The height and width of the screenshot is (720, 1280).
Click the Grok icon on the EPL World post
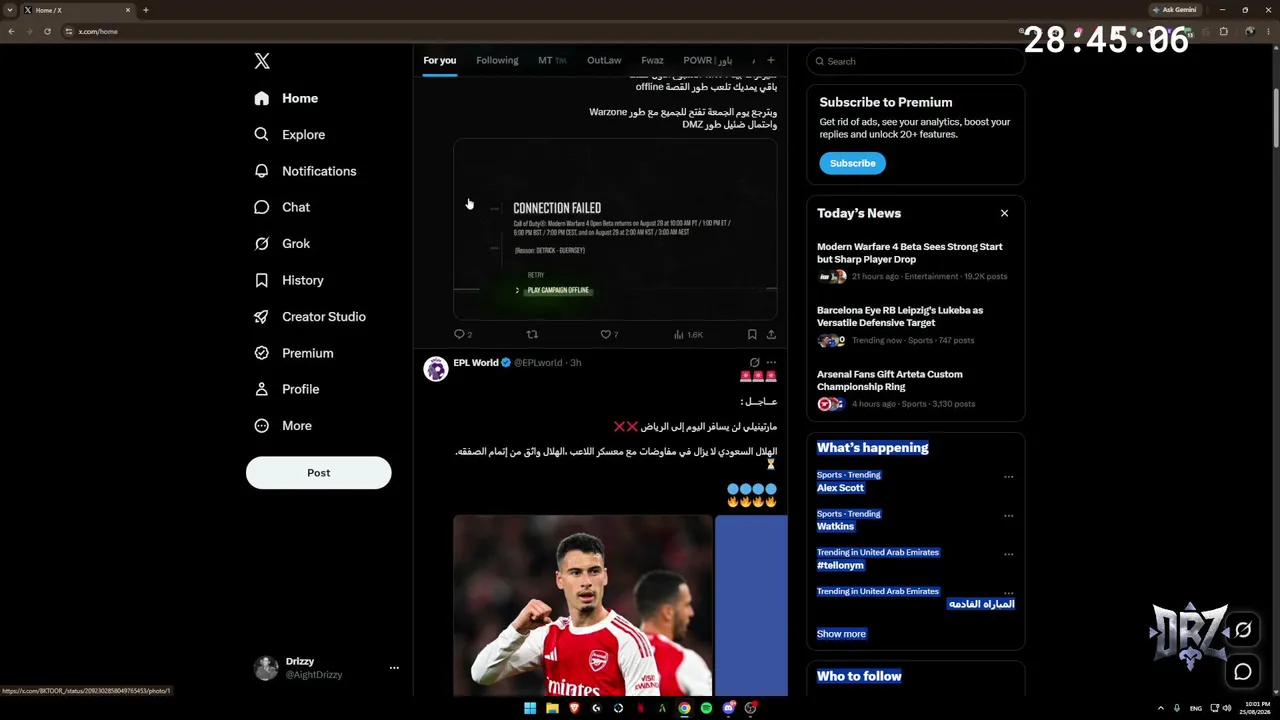[x=754, y=363]
